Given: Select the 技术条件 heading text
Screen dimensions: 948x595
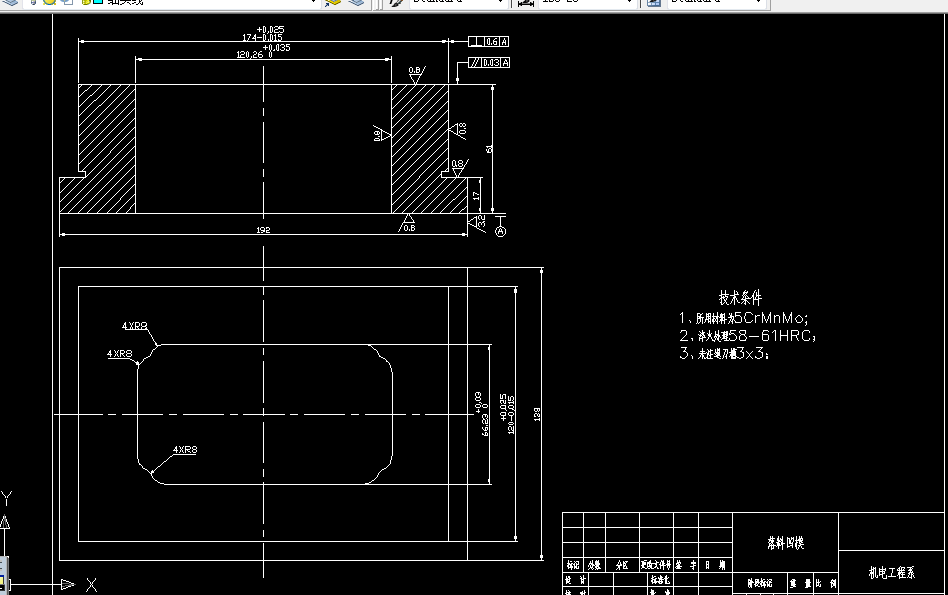Looking at the screenshot, I should click(x=740, y=298).
